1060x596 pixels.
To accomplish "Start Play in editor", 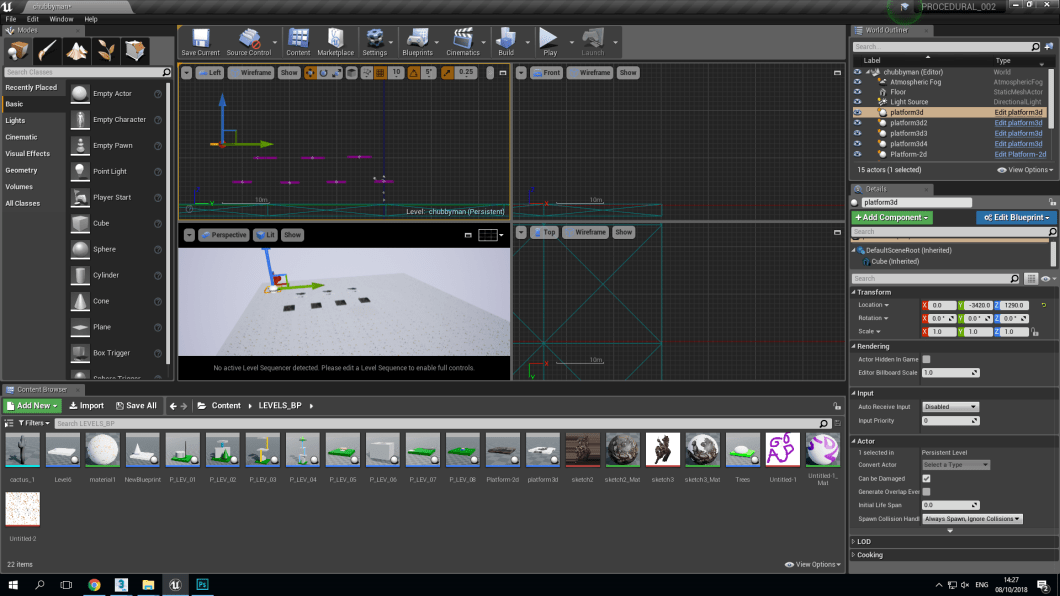I will coord(550,42).
